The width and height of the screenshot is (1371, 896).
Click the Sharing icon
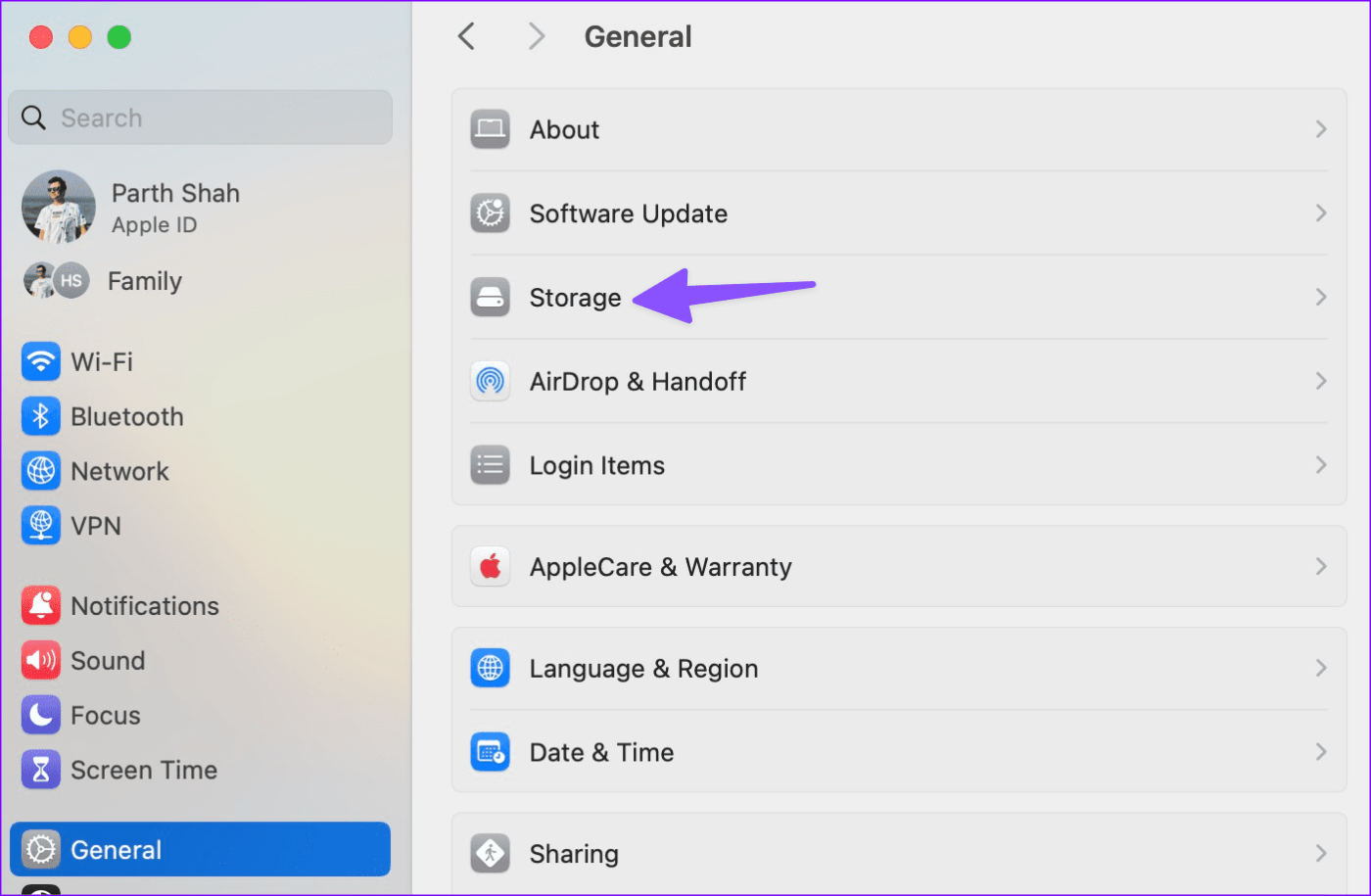point(490,854)
